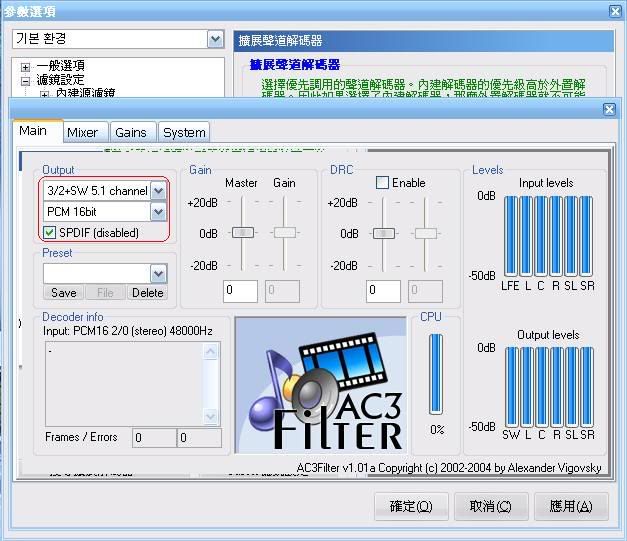Switch to the Mixer tab
This screenshot has width=627, height=541.
coord(82,132)
